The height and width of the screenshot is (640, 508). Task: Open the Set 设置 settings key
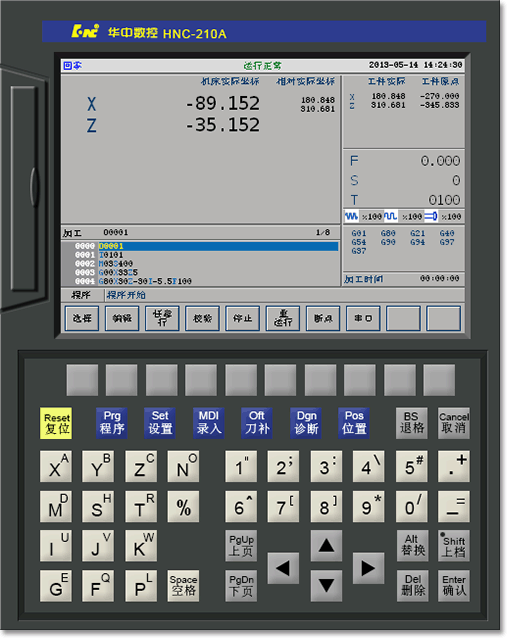pyautogui.click(x=160, y=424)
